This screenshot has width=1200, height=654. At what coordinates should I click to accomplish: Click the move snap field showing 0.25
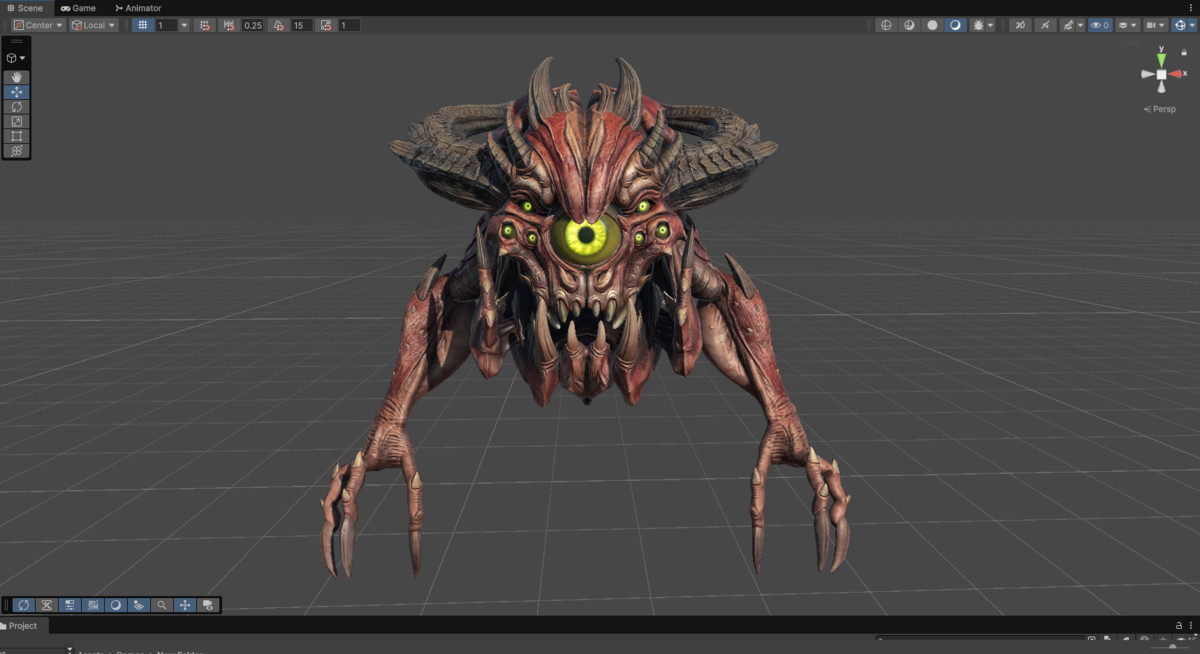(x=252, y=25)
